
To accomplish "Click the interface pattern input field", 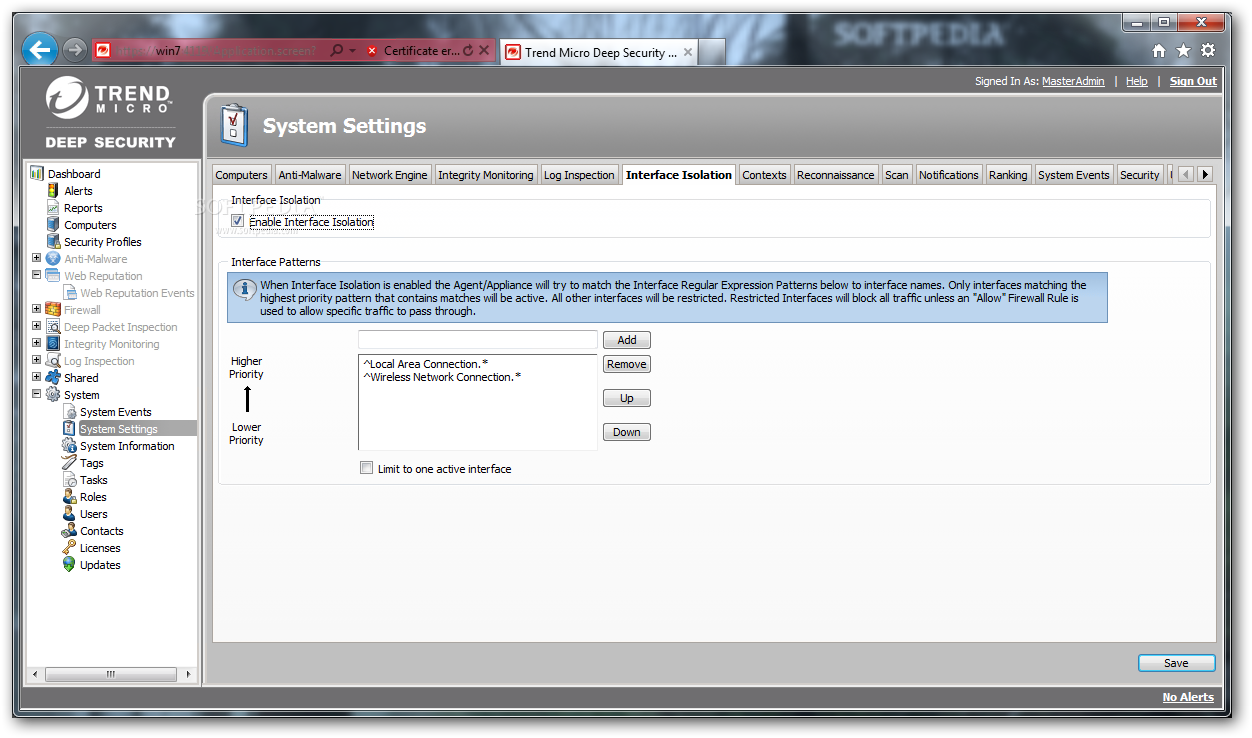I will 478,340.
